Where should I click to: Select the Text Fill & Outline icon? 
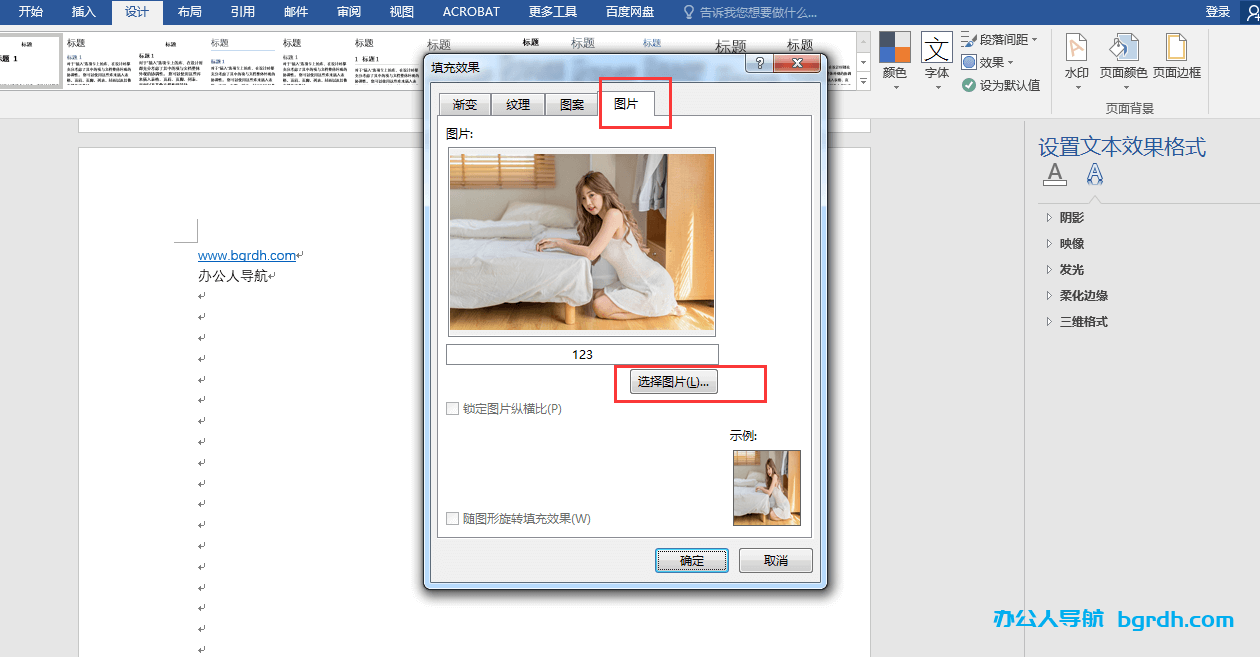click(x=1054, y=175)
